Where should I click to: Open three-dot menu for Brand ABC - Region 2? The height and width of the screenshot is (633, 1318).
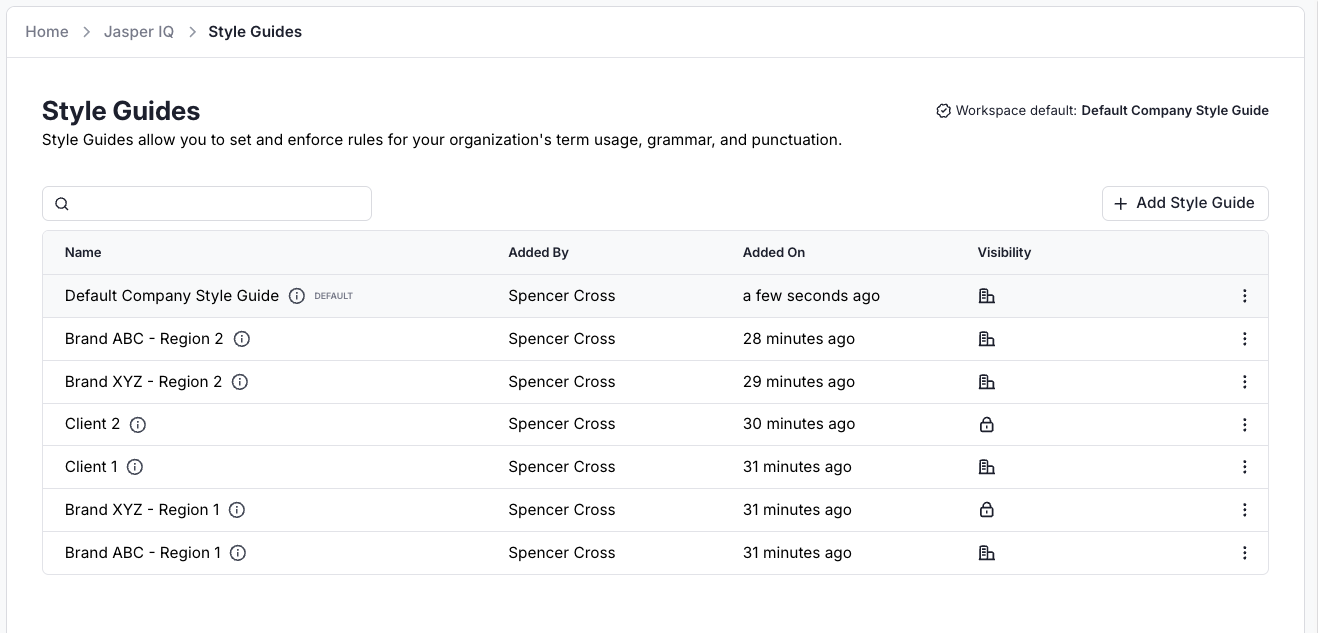1245,339
